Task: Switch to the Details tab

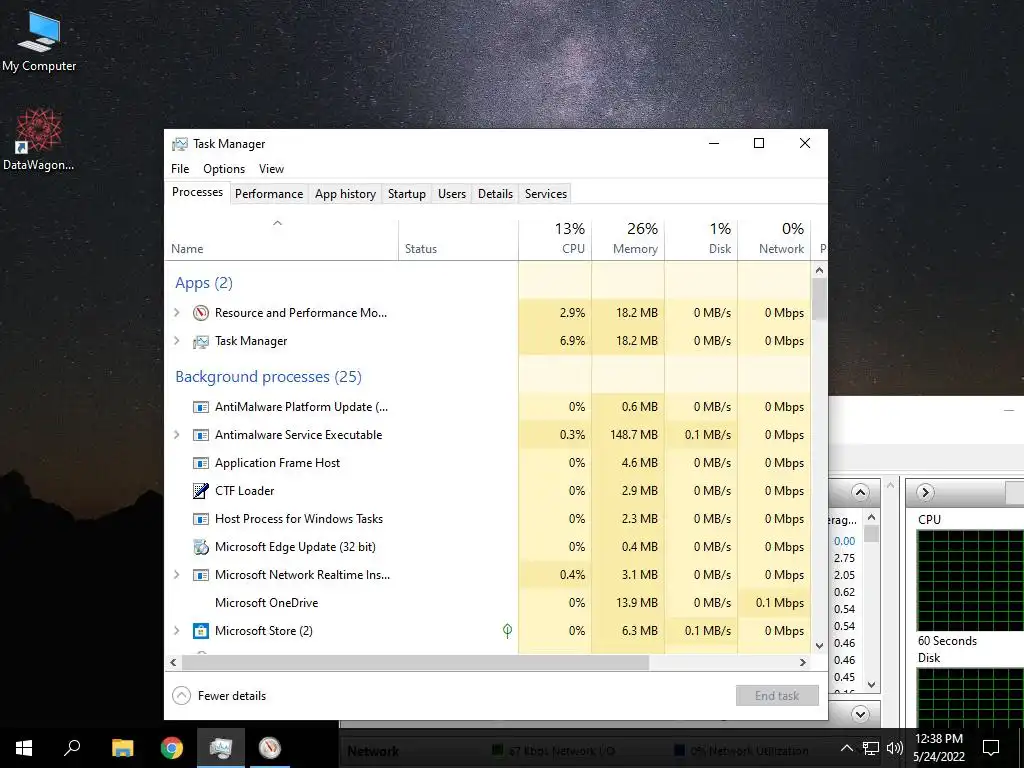Action: click(496, 194)
